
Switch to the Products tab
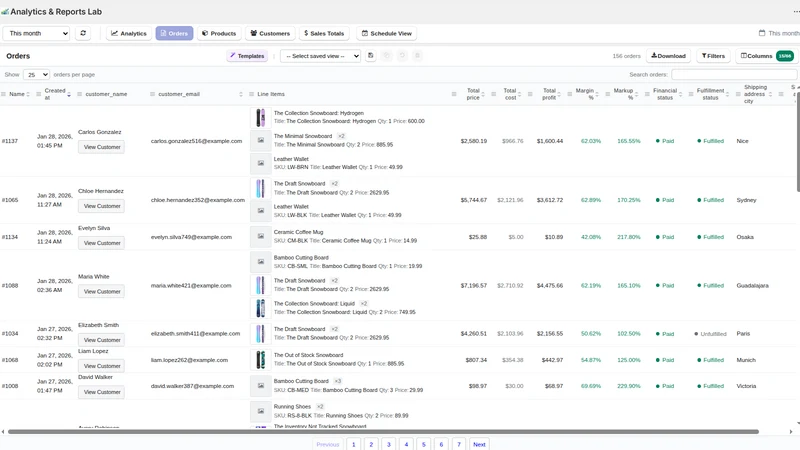point(219,33)
